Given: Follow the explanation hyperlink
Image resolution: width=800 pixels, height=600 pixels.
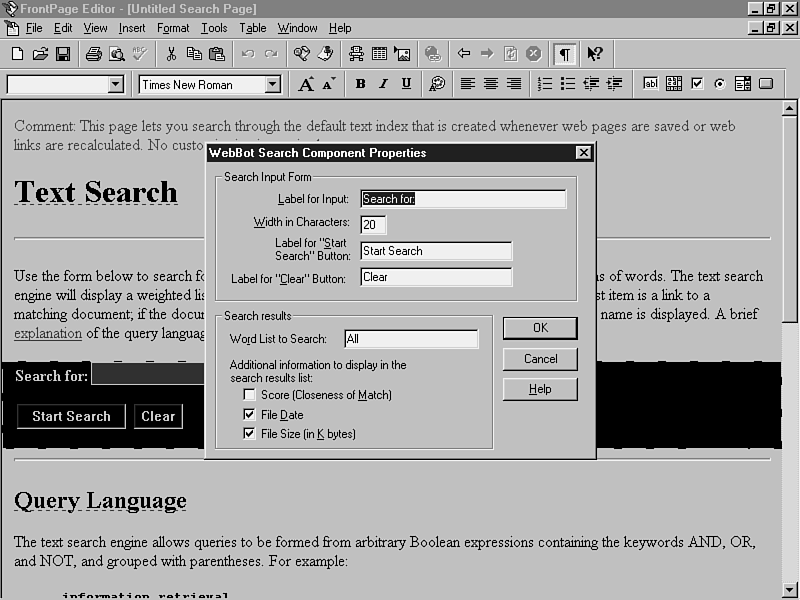Looking at the screenshot, I should coord(48,334).
